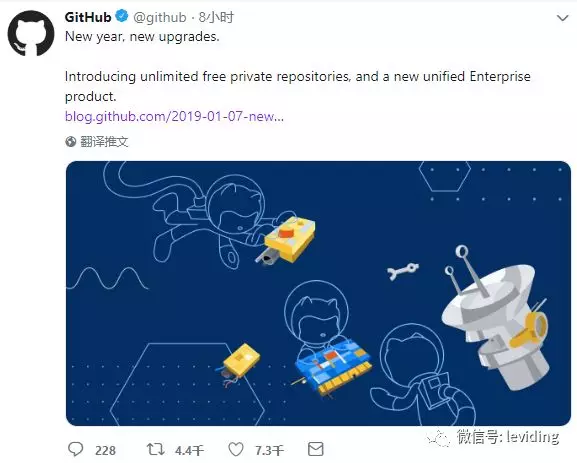The width and height of the screenshot is (577, 463).
Task: Click the 翻译推文 translate tweet link
Action: (104, 142)
